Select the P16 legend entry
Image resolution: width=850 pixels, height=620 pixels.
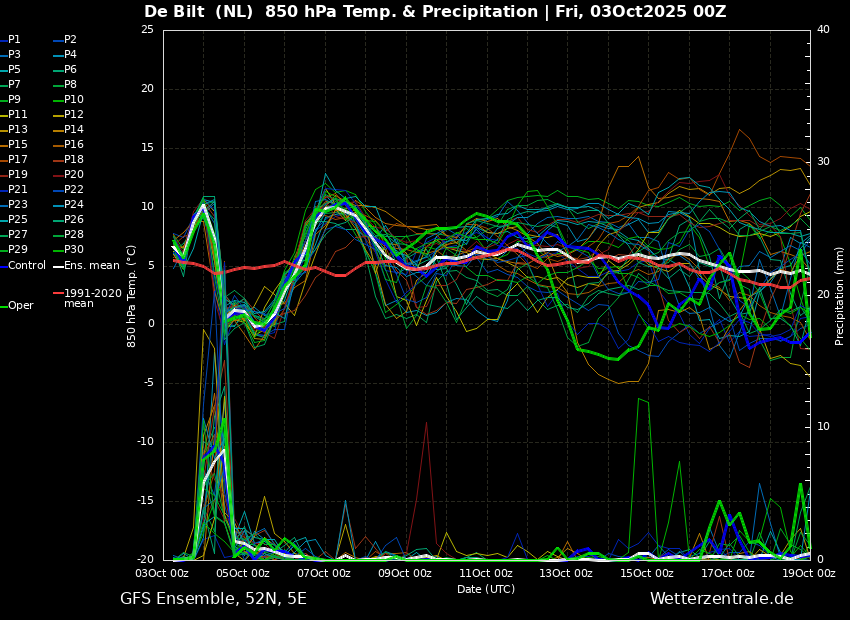68,144
